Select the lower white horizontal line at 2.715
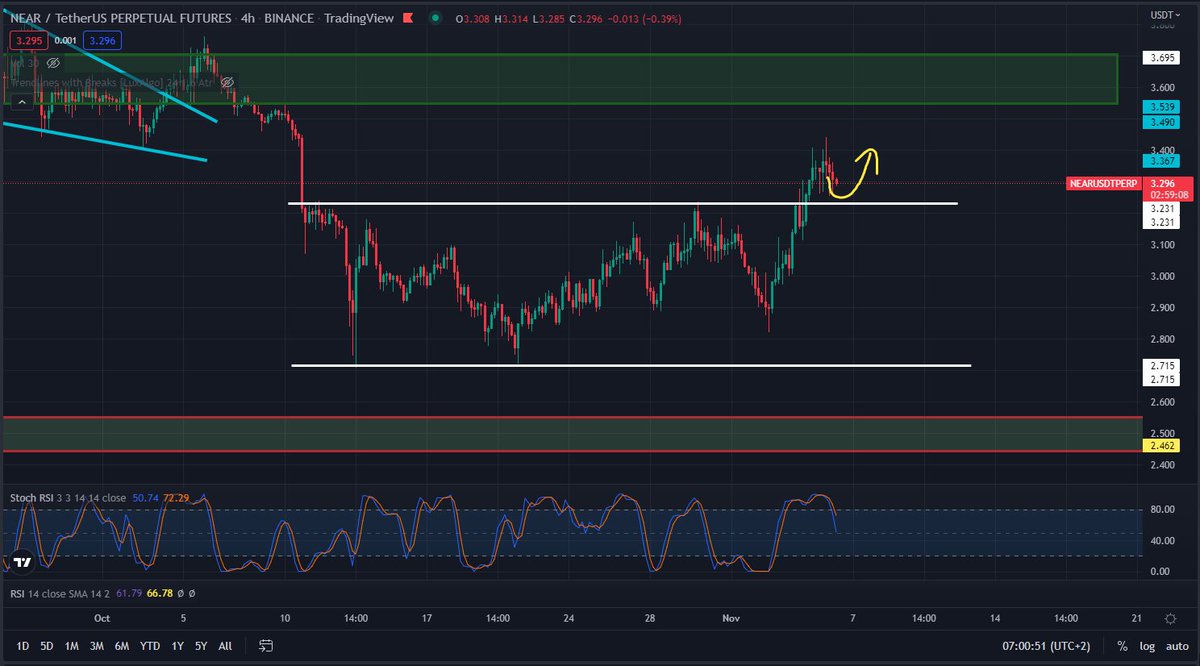Viewport: 1200px width, 666px height. pyautogui.click(x=630, y=365)
